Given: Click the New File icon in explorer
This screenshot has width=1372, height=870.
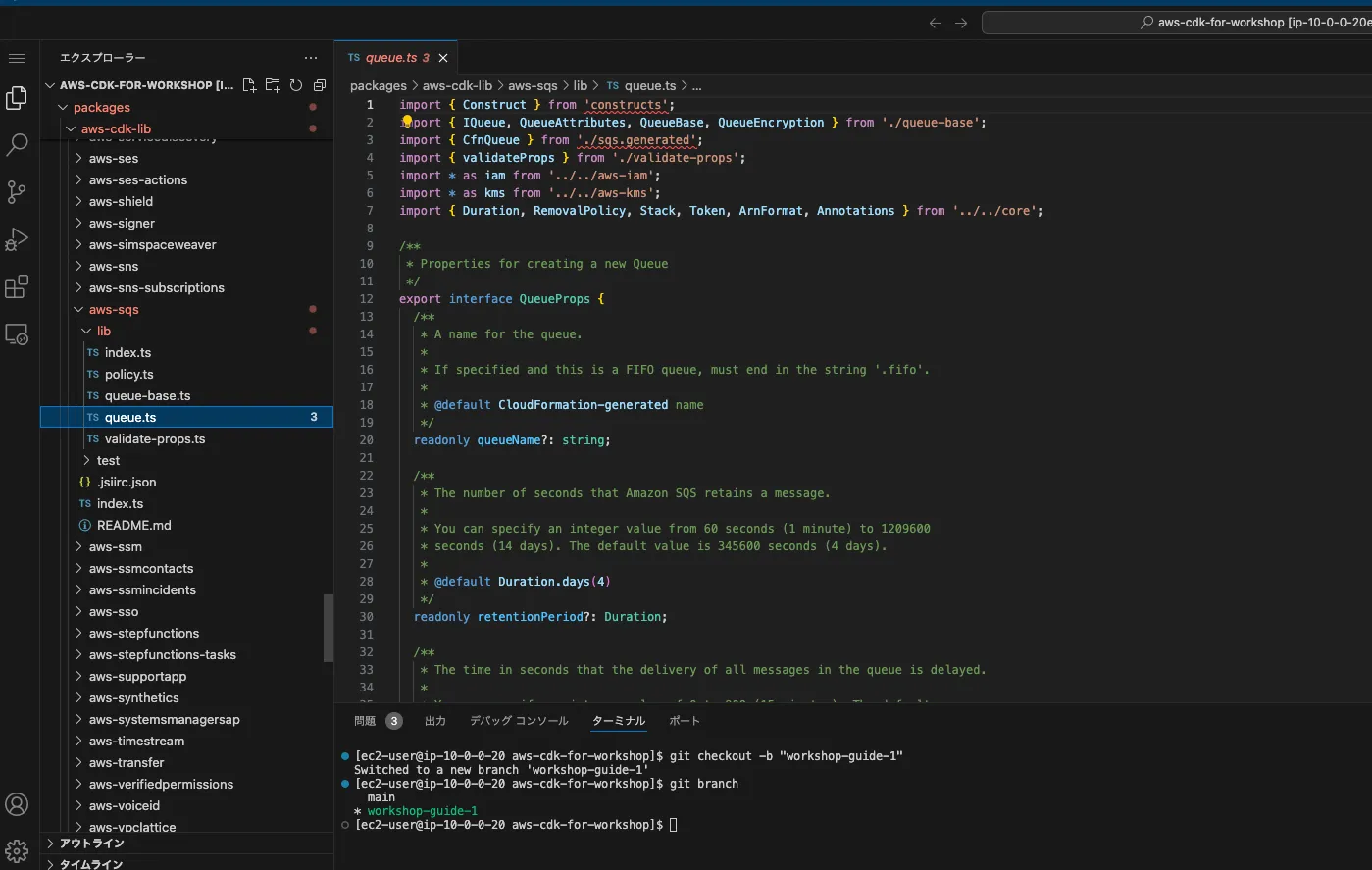Looking at the screenshot, I should 249,85.
